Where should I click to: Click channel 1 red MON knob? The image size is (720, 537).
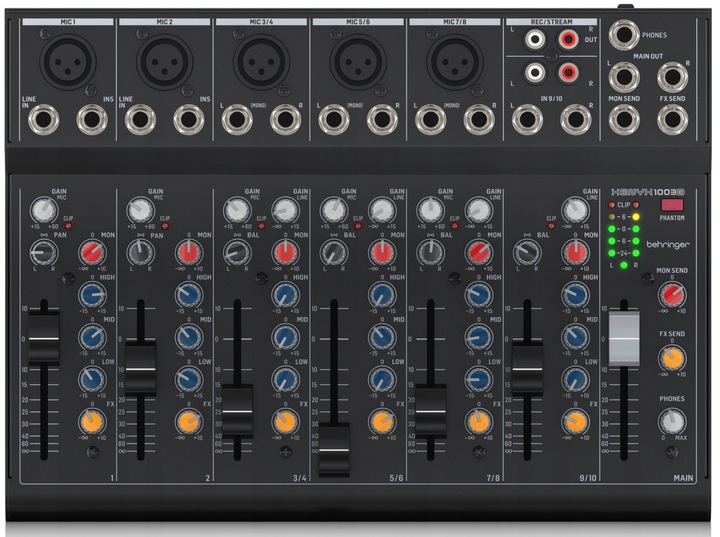(x=92, y=252)
